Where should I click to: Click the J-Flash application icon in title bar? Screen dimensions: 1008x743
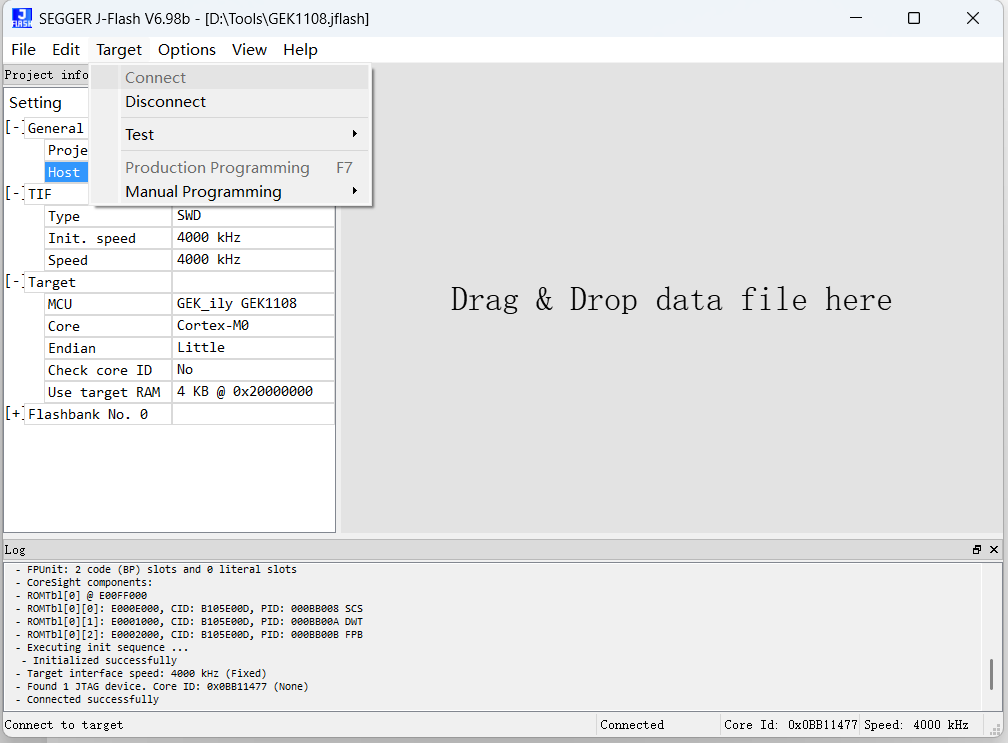(x=21, y=18)
